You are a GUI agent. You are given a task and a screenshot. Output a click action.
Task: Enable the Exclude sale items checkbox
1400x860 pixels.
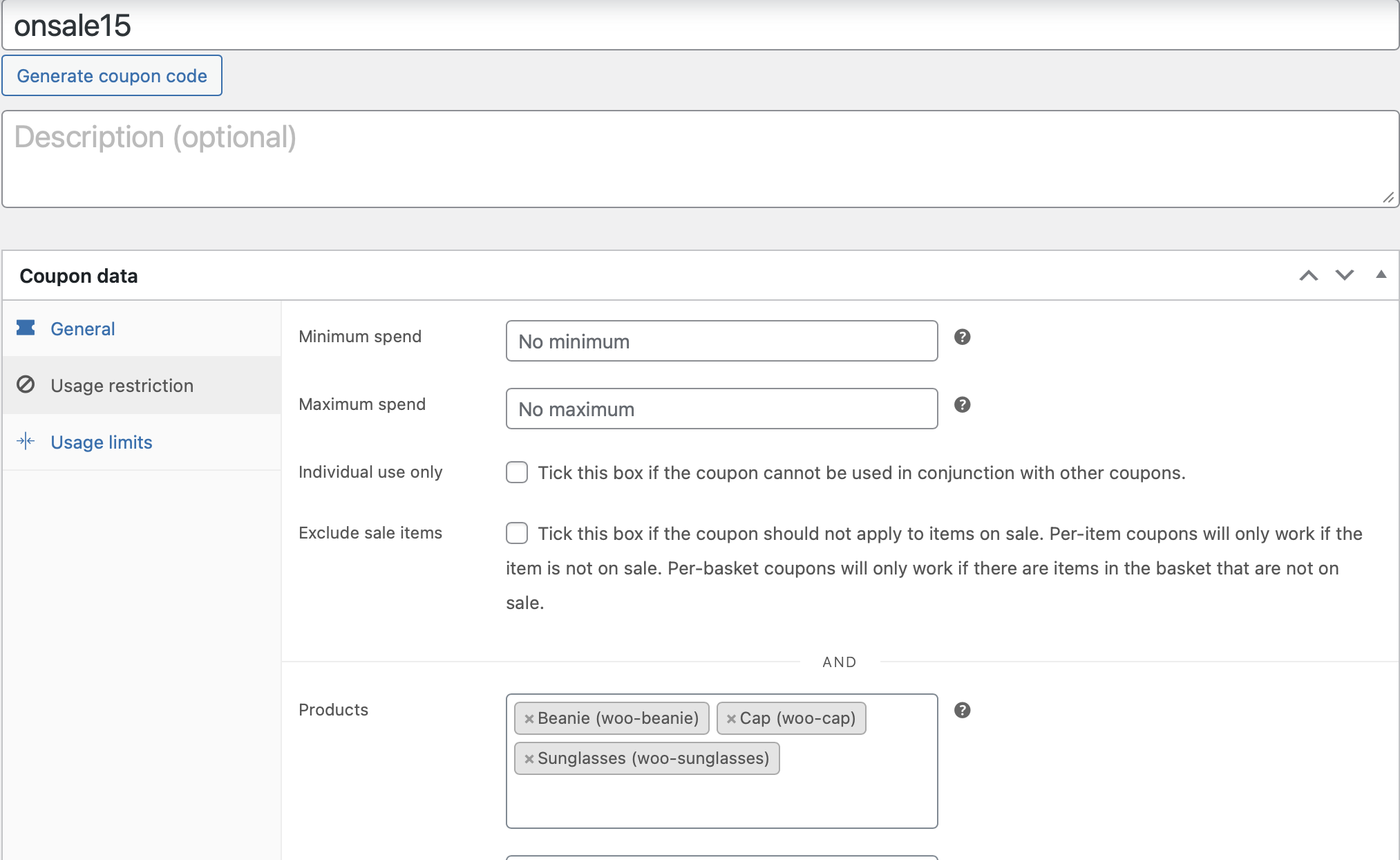pos(517,533)
